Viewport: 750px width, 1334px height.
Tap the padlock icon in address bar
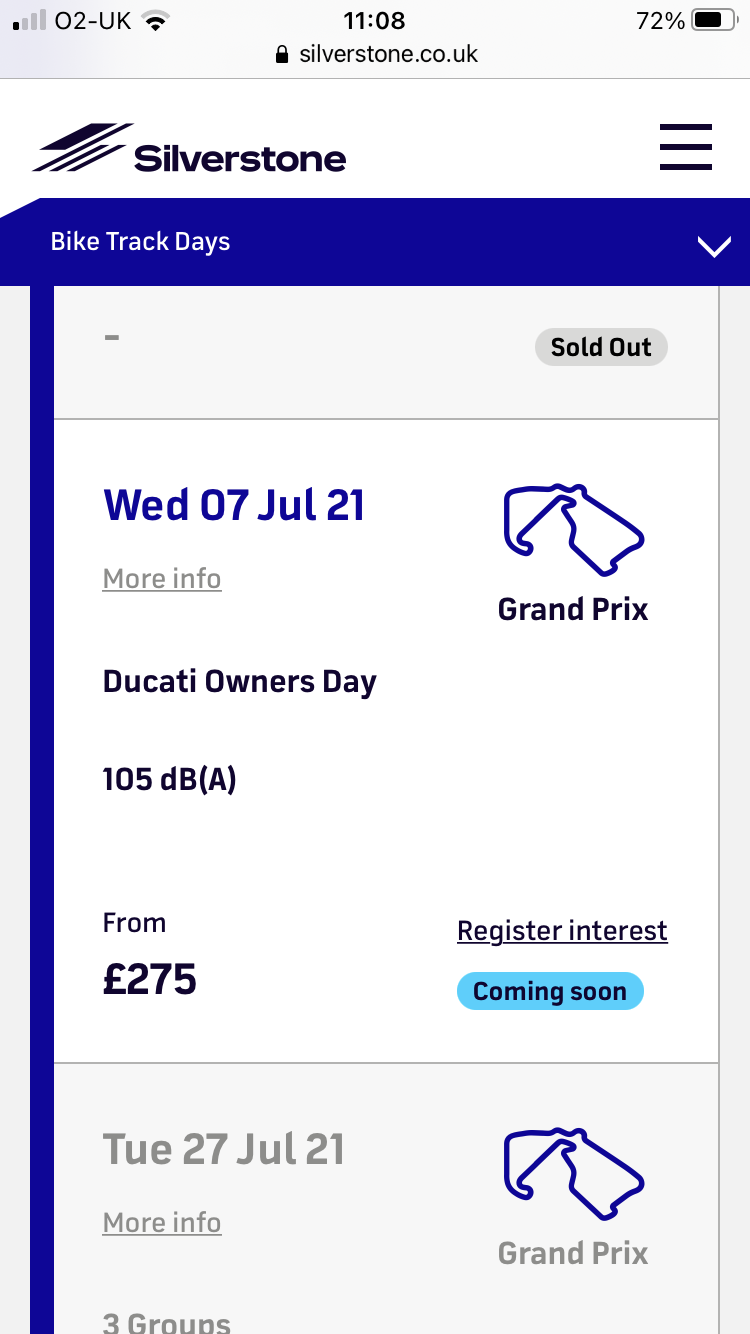282,54
